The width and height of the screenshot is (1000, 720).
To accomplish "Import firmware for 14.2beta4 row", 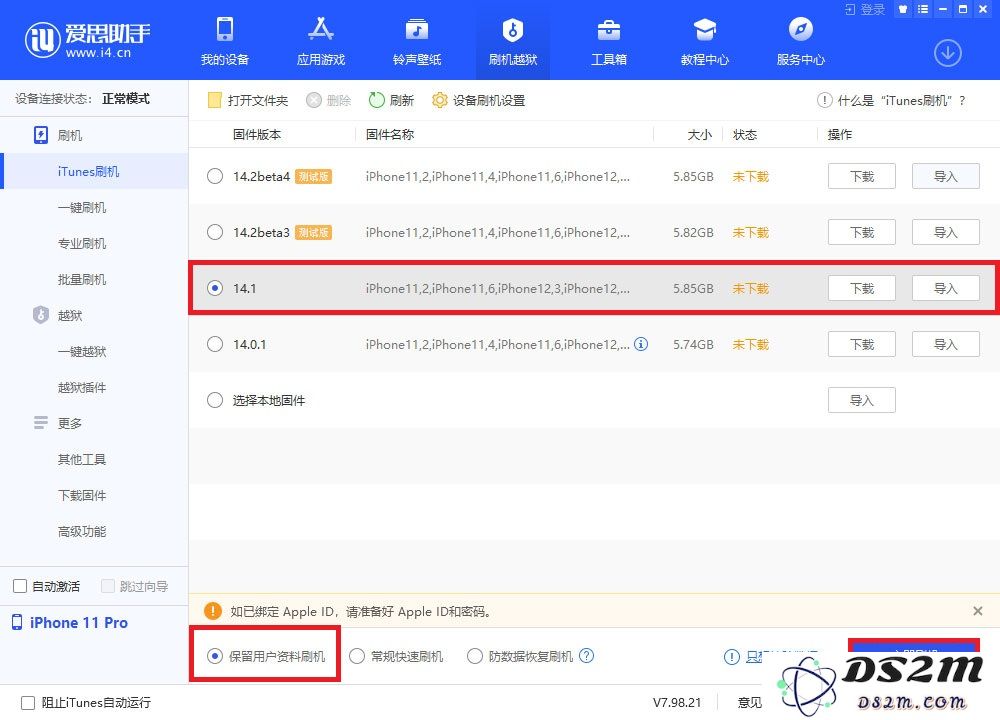I will click(946, 176).
